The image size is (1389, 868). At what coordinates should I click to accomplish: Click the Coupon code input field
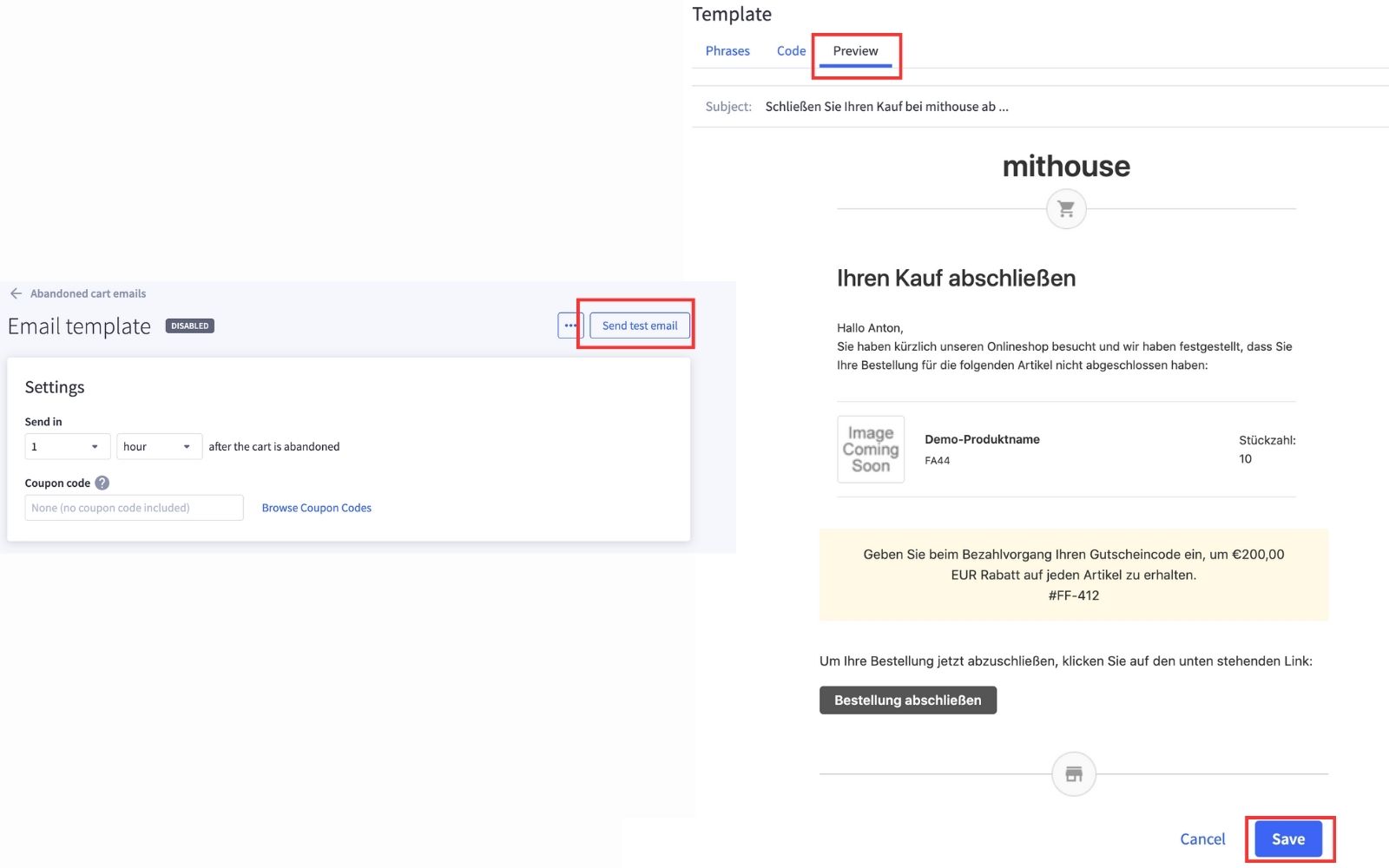tap(135, 508)
